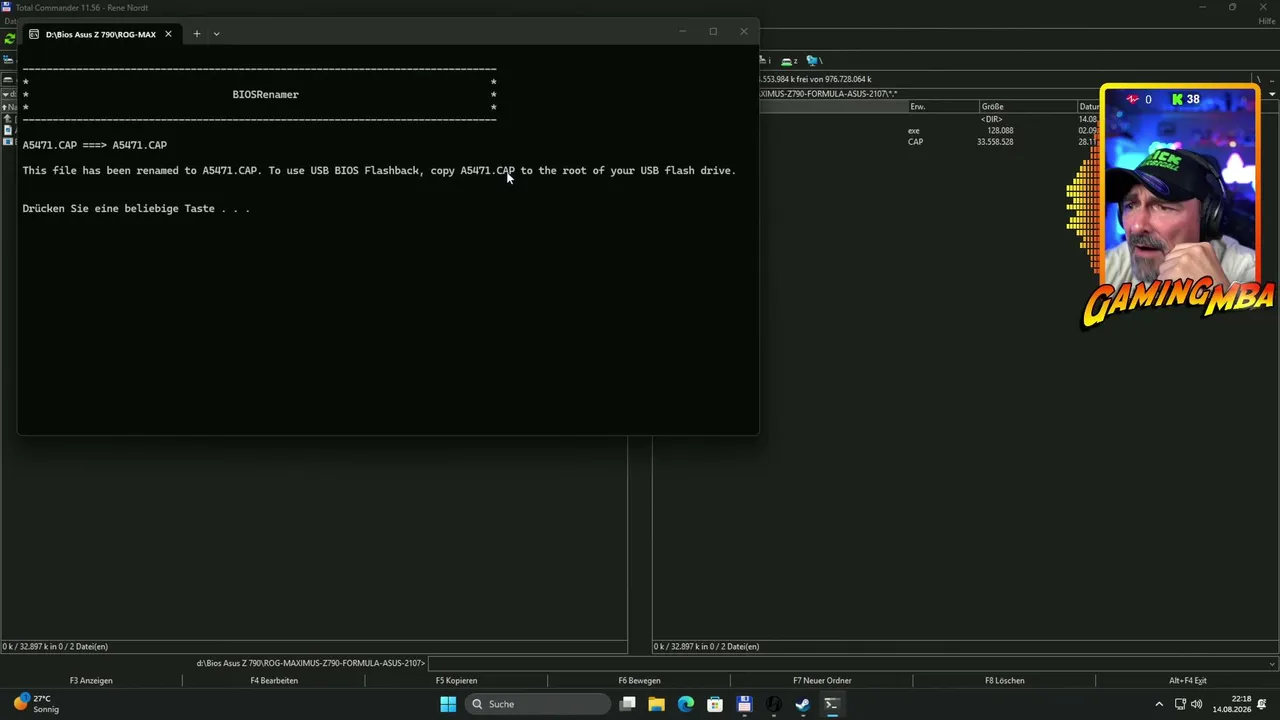Click F7 Neuer Ordner button
The height and width of the screenshot is (720, 1280).
pos(822,681)
